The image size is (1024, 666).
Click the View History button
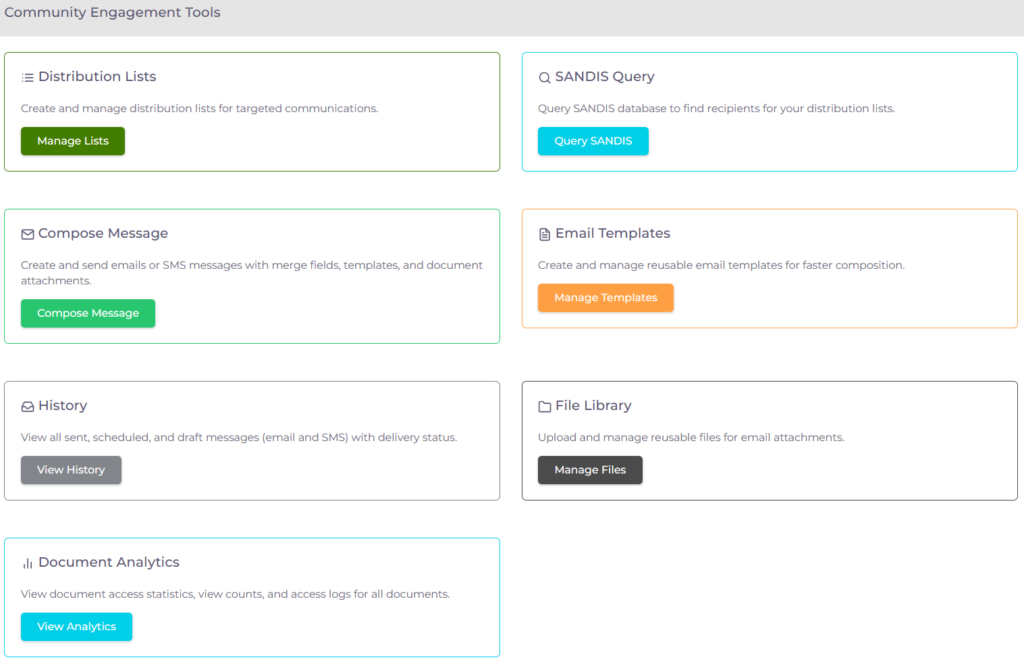[71, 470]
